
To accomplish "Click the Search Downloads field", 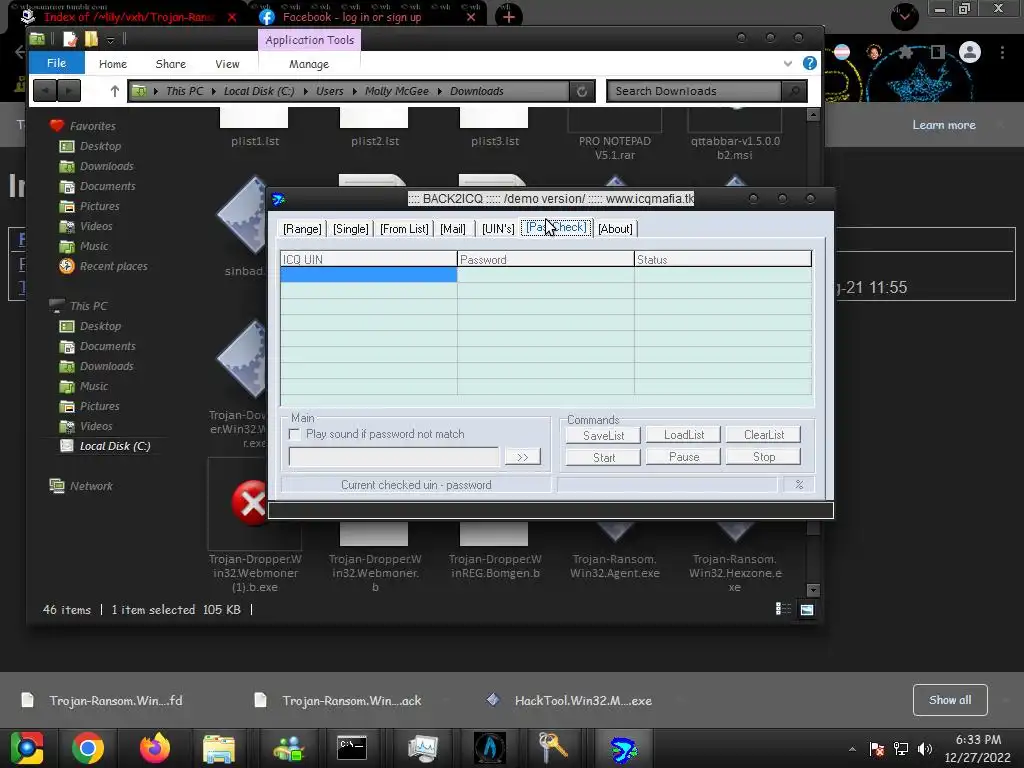I will tap(694, 91).
